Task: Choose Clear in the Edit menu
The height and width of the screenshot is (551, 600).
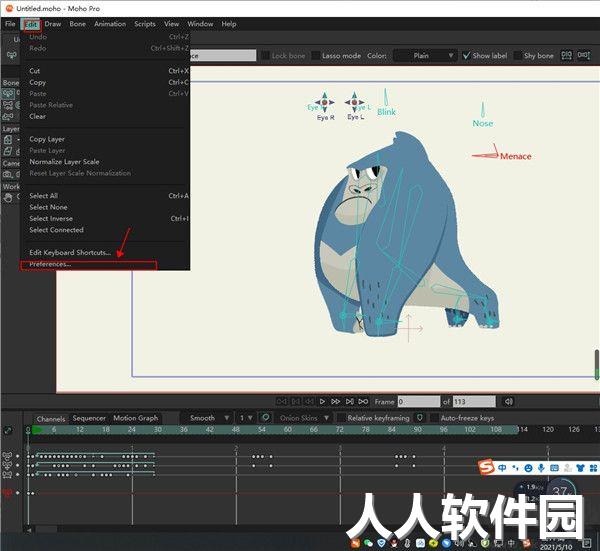Action: (x=105, y=116)
